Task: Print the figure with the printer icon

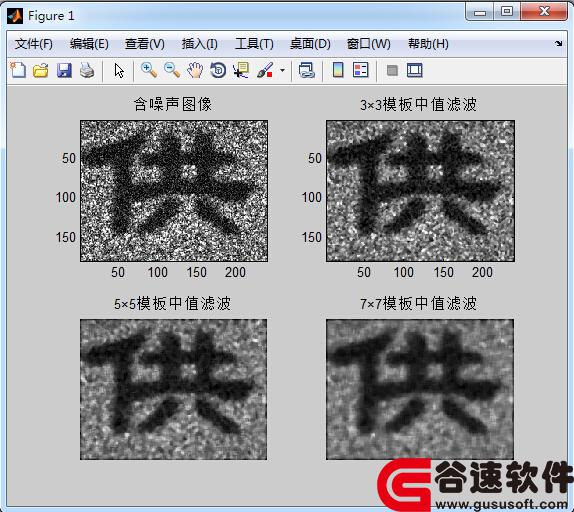Action: tap(87, 70)
